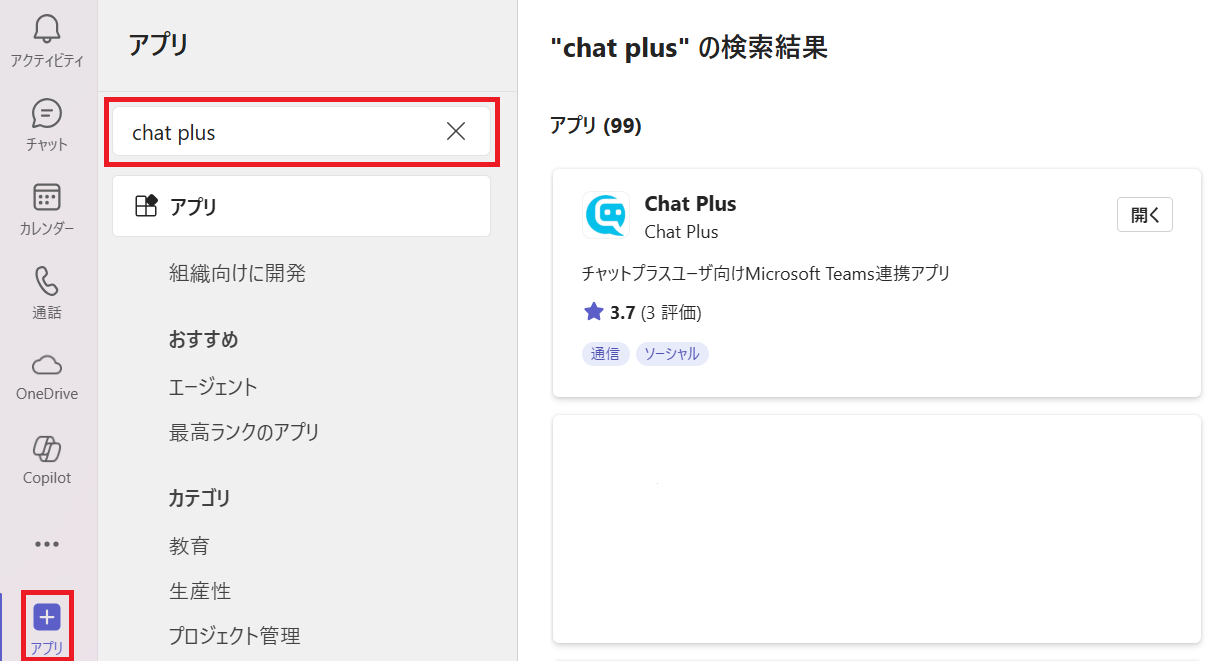
Task: Open the Activity bell icon
Action: pos(47,30)
